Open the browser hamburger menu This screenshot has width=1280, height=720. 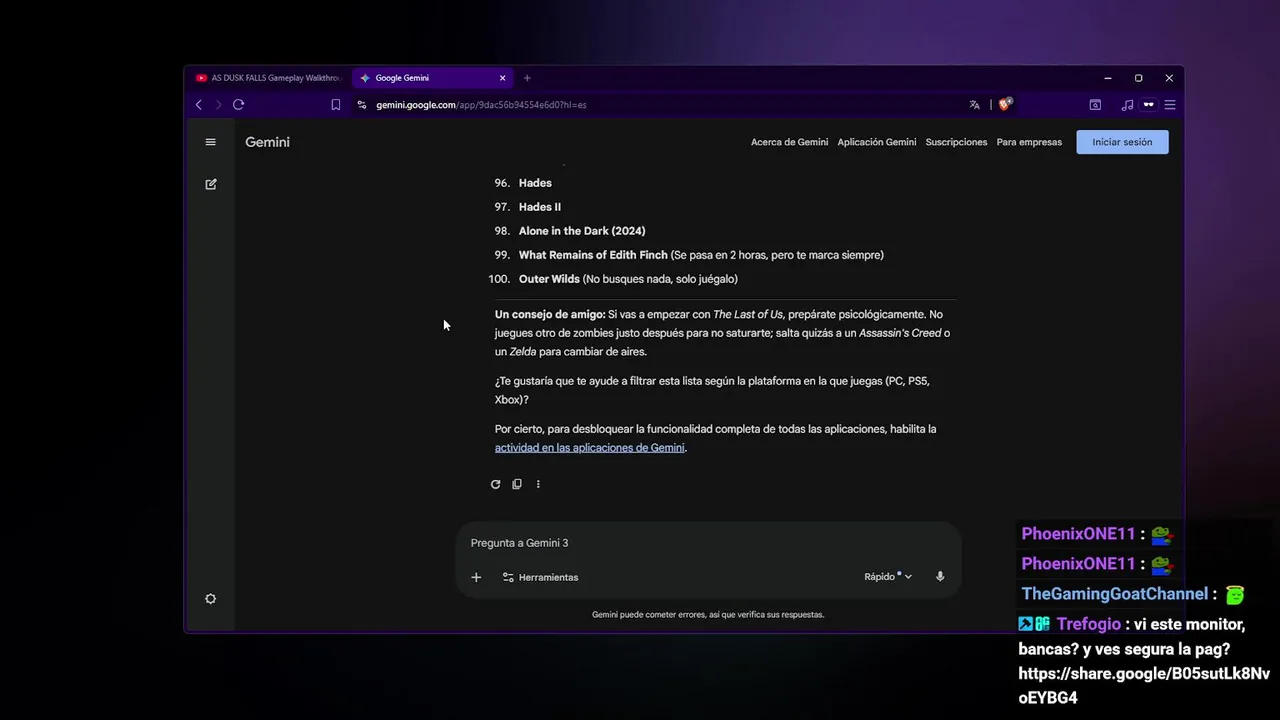point(1170,105)
